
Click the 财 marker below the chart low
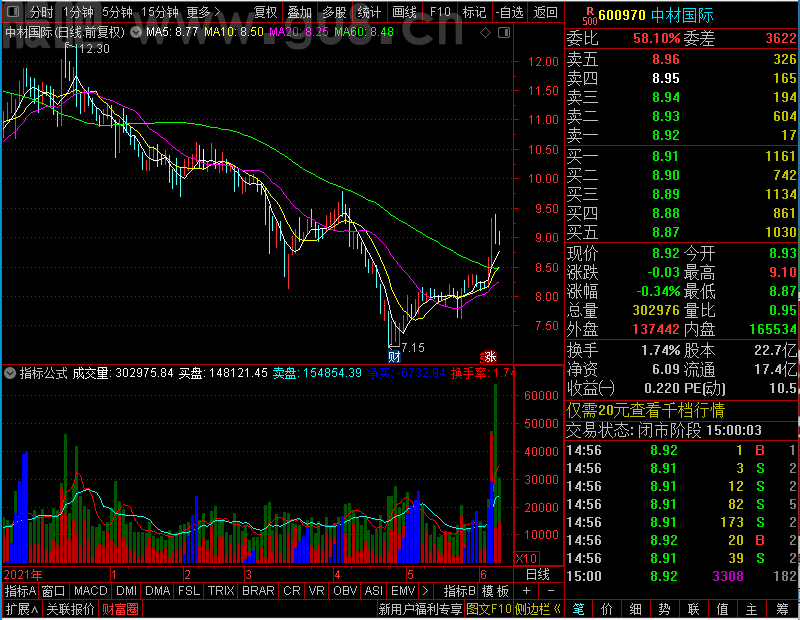[x=394, y=355]
